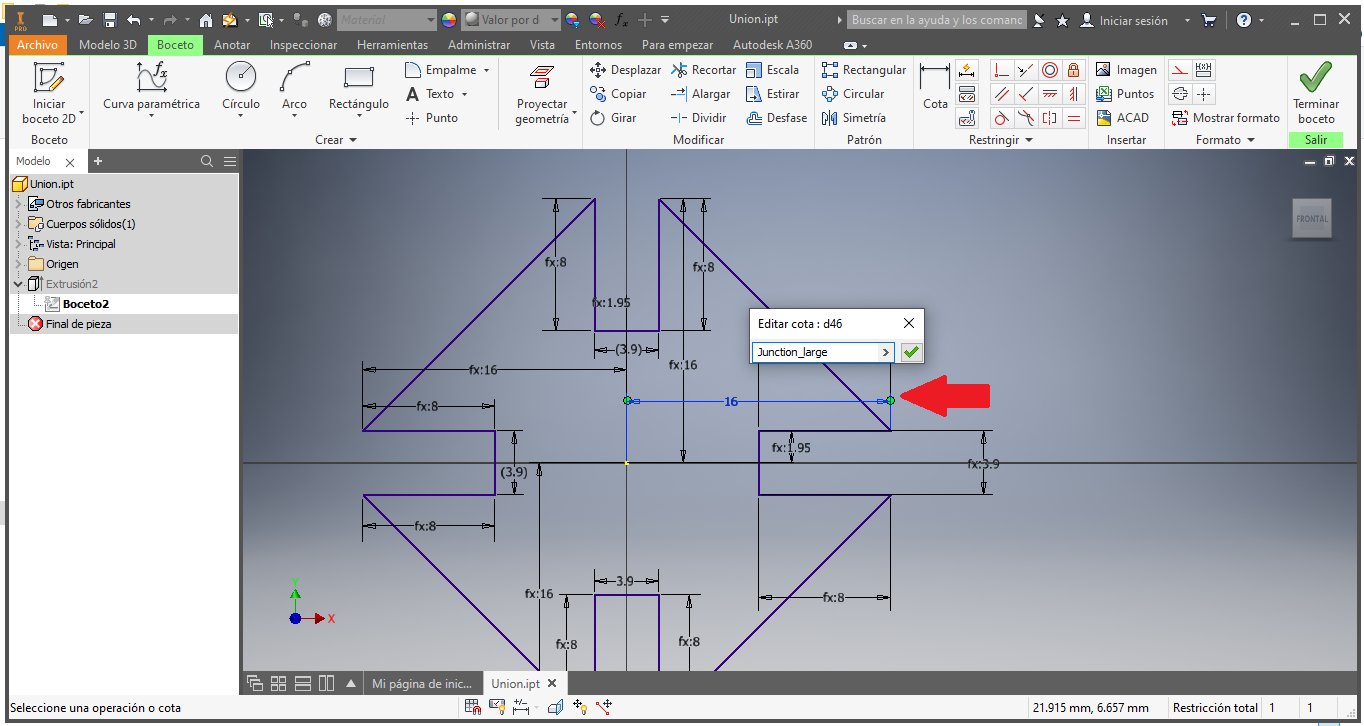
Task: Select the Copiar tool
Action: click(618, 94)
